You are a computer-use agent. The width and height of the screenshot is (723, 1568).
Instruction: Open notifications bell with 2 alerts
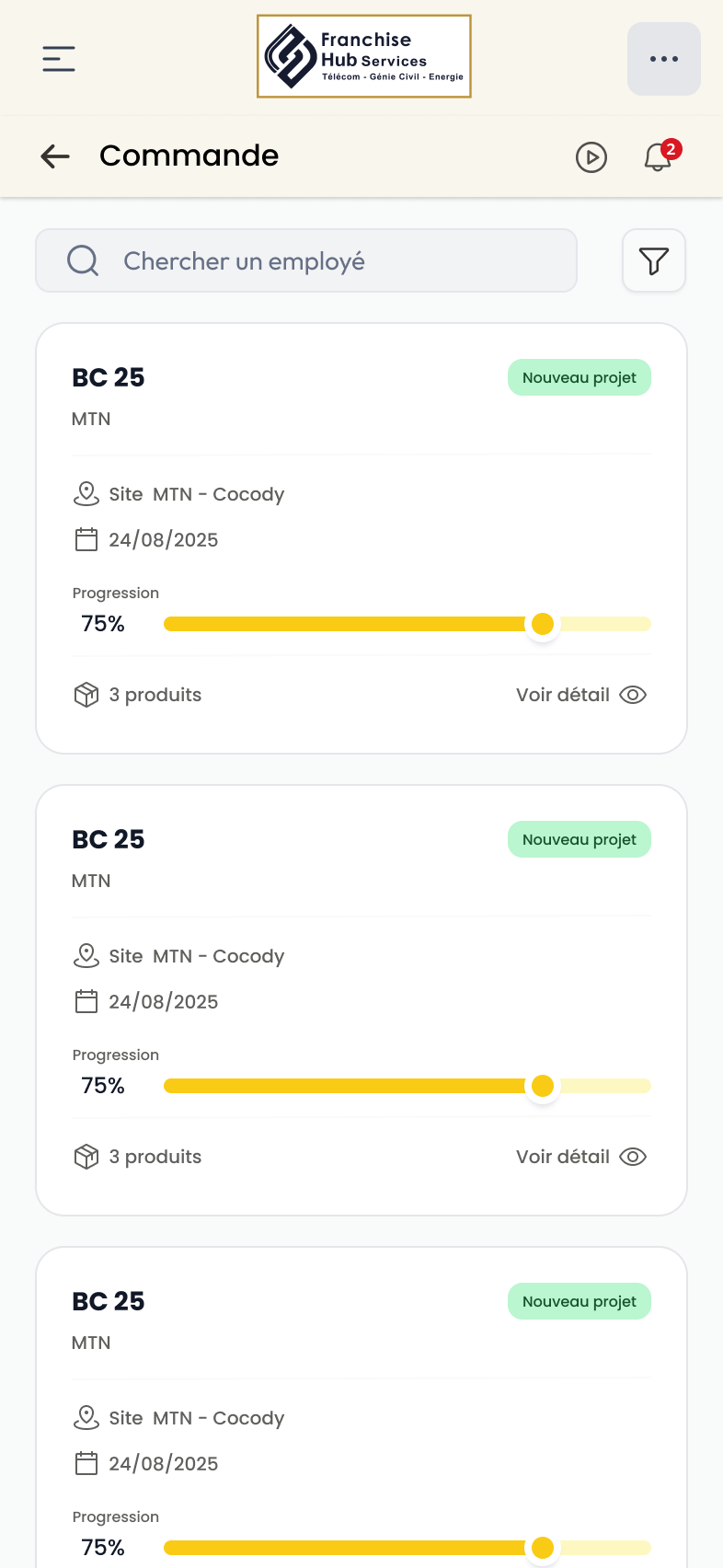[658, 157]
